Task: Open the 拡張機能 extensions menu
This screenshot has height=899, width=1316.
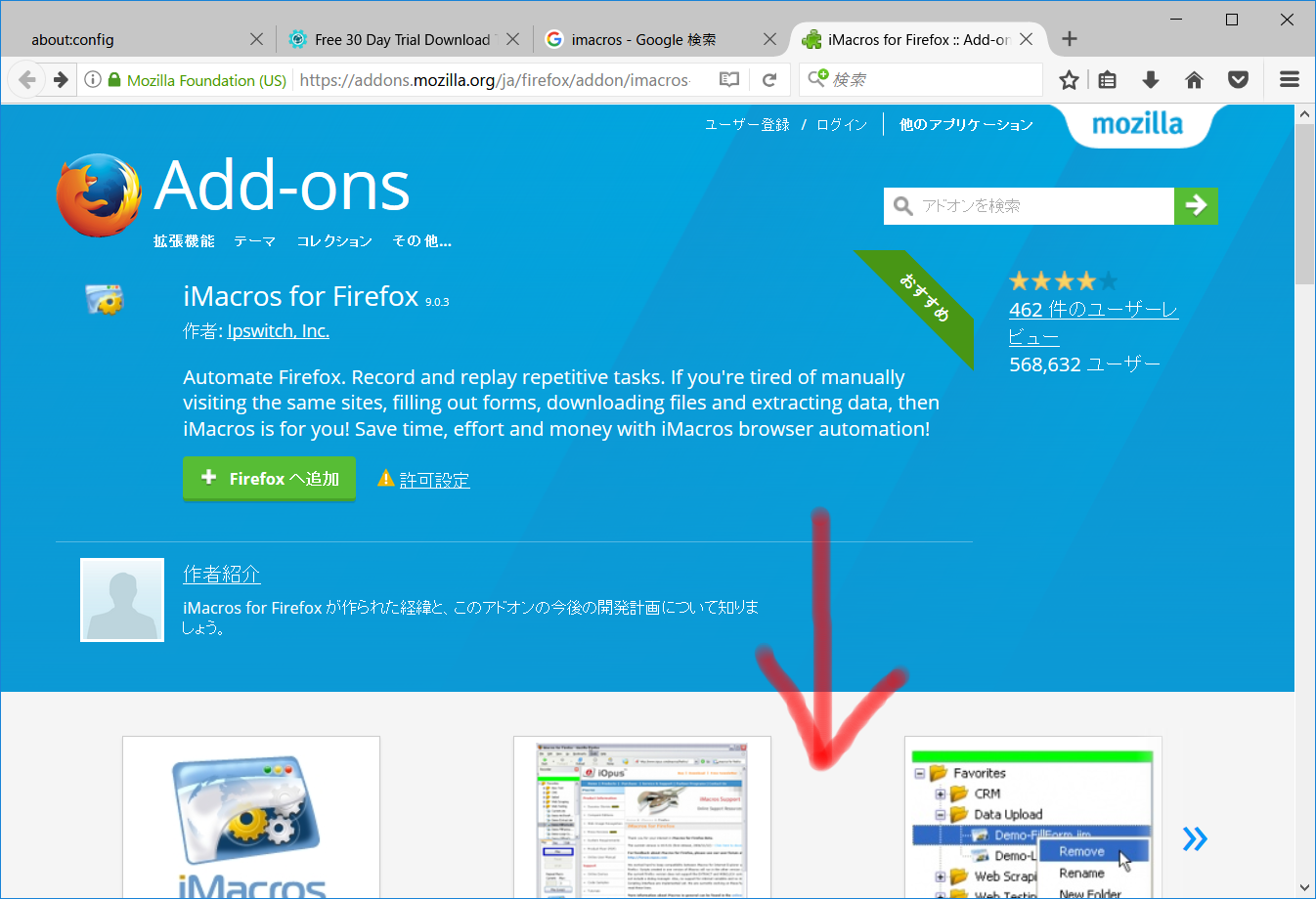Action: point(184,241)
